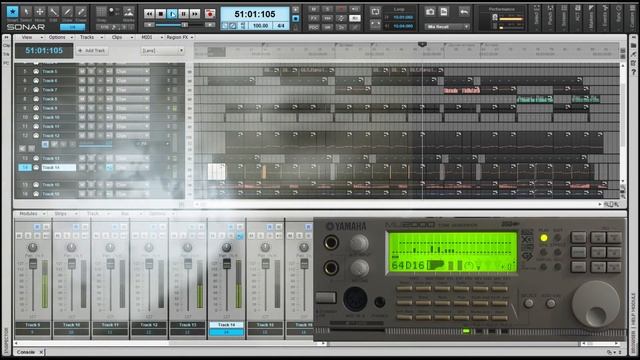Click the Track 14 console strip name
This screenshot has width=640, height=360.
pyautogui.click(x=227, y=325)
